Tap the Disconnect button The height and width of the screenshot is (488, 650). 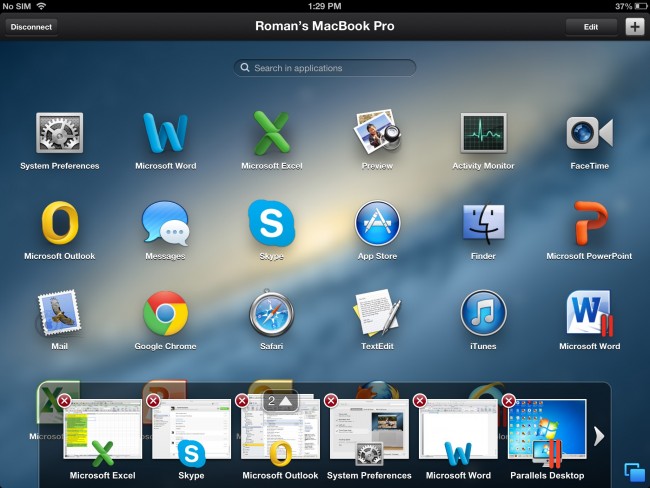(31, 27)
